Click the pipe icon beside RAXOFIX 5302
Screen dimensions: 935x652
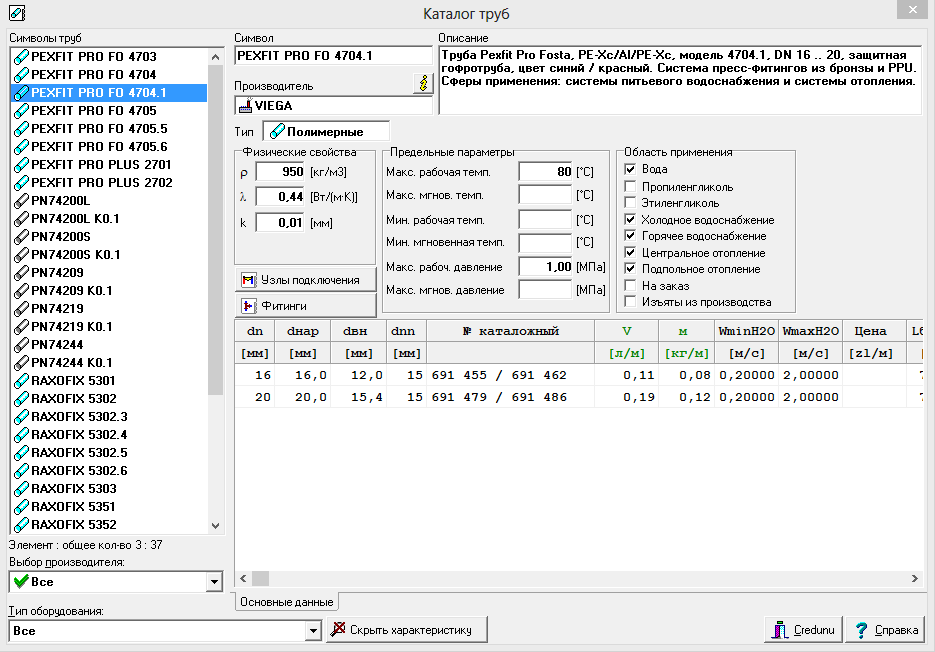coord(21,398)
